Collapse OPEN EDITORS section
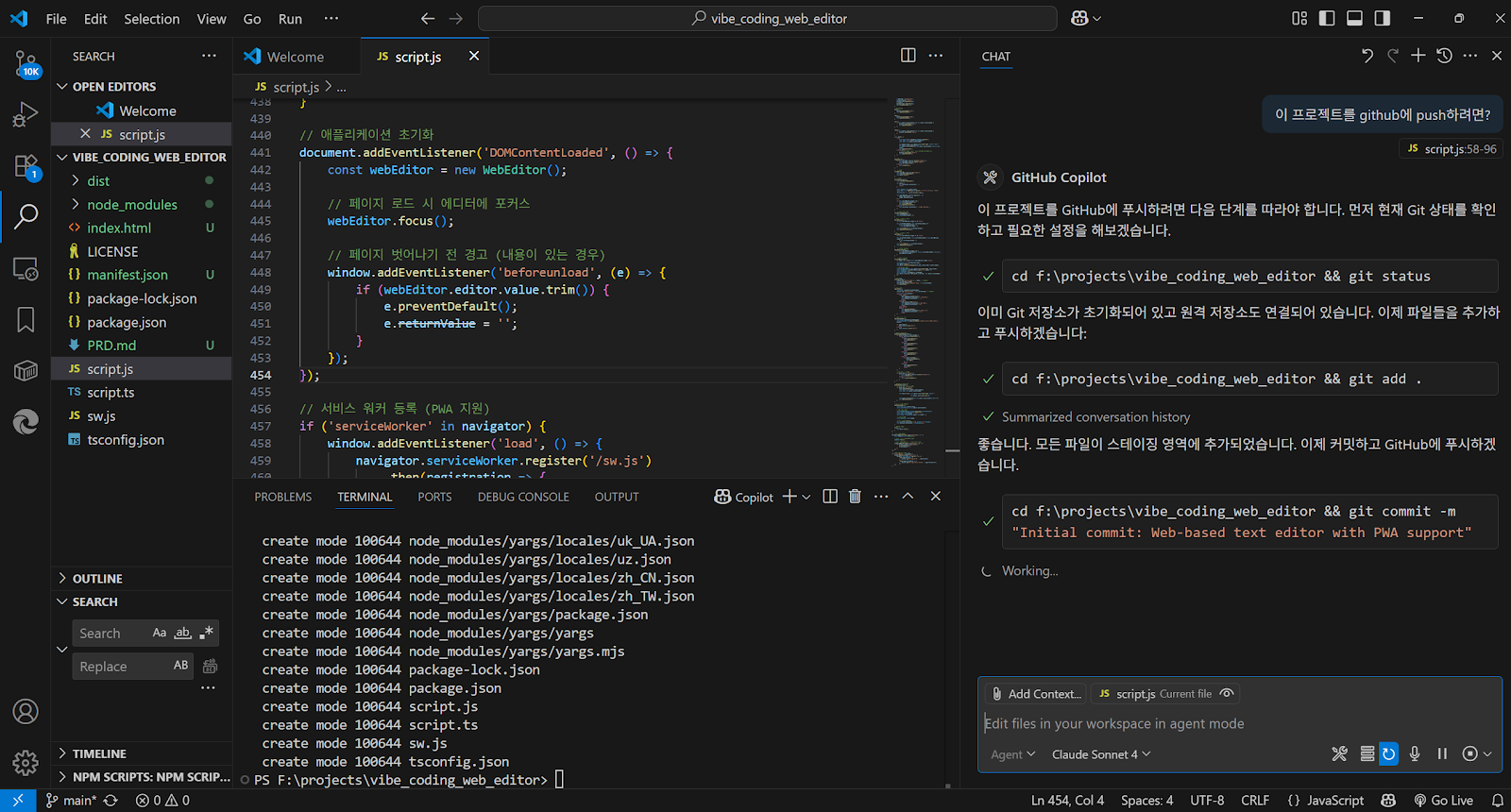Image resolution: width=1511 pixels, height=812 pixels. pos(113,86)
